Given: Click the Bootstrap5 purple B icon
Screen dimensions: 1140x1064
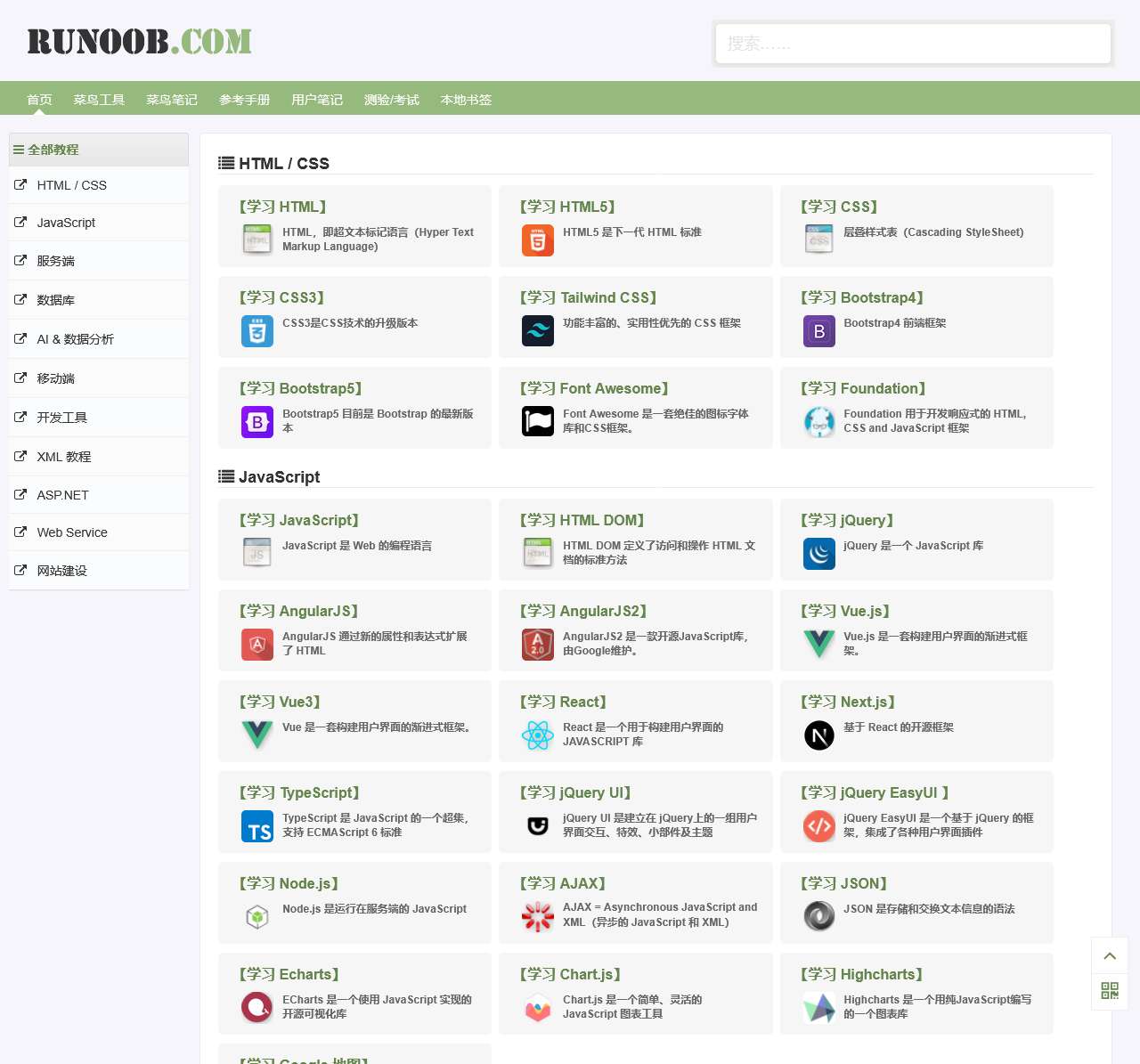Looking at the screenshot, I should [x=257, y=422].
